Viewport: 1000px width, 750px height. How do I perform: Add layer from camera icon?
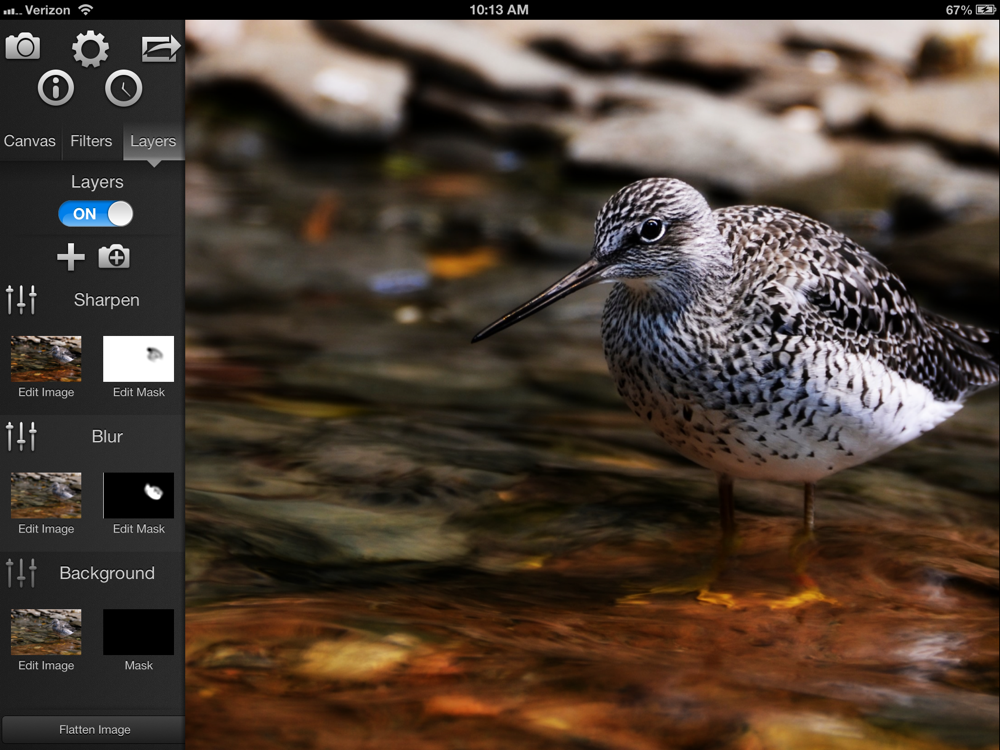point(114,256)
